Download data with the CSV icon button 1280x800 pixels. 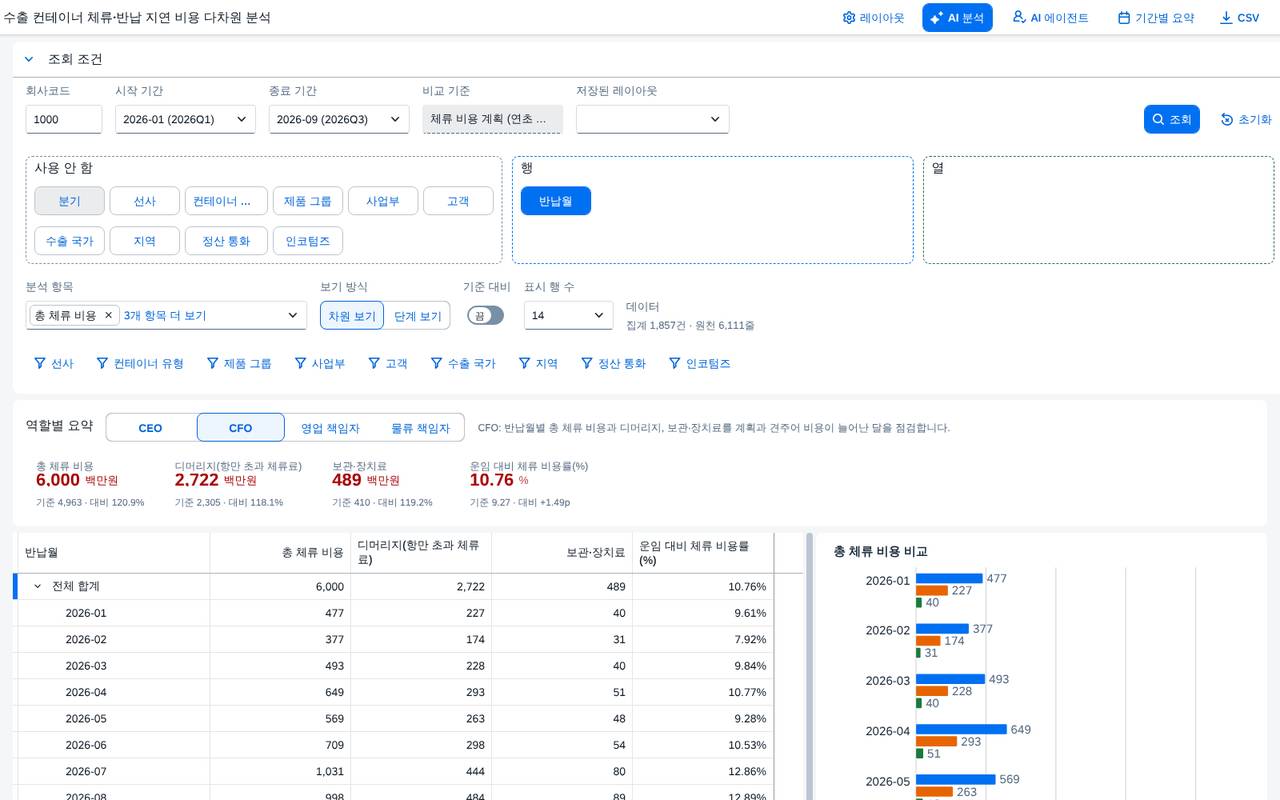click(1239, 18)
